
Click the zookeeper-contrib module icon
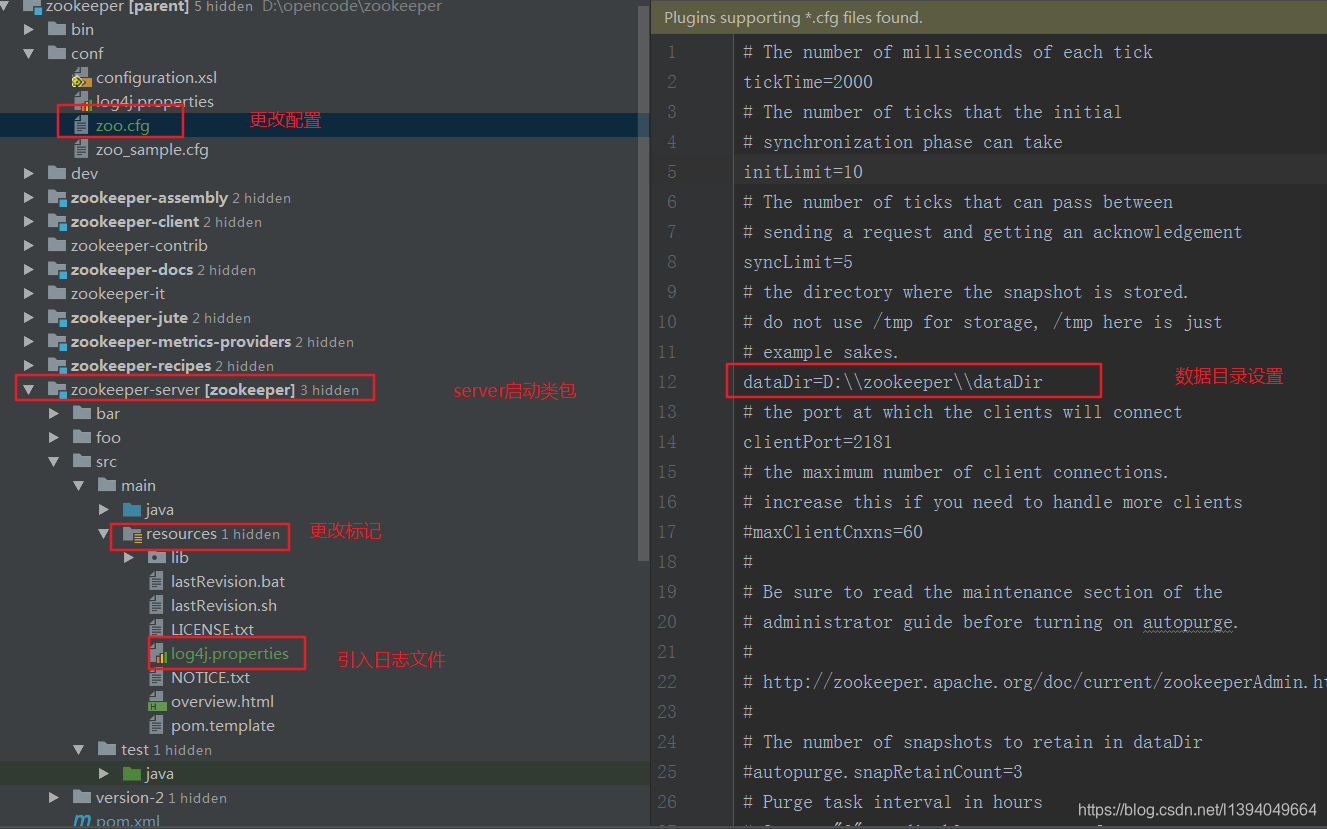click(57, 246)
